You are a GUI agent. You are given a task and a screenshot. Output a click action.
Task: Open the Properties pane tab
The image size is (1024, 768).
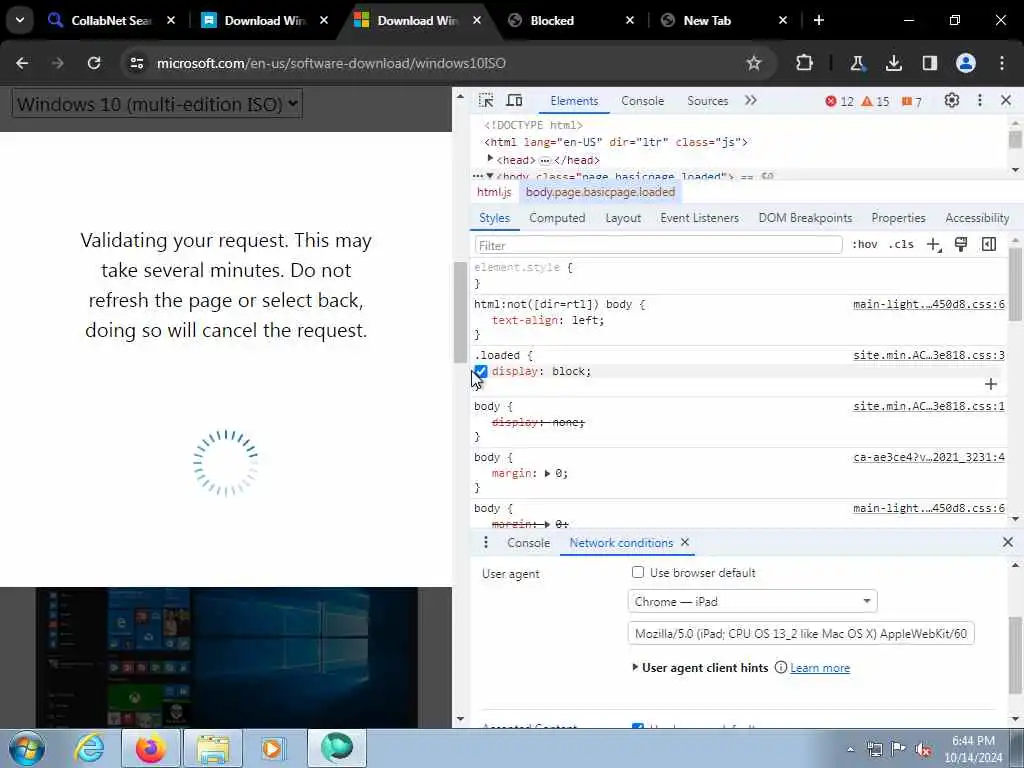pyautogui.click(x=898, y=218)
